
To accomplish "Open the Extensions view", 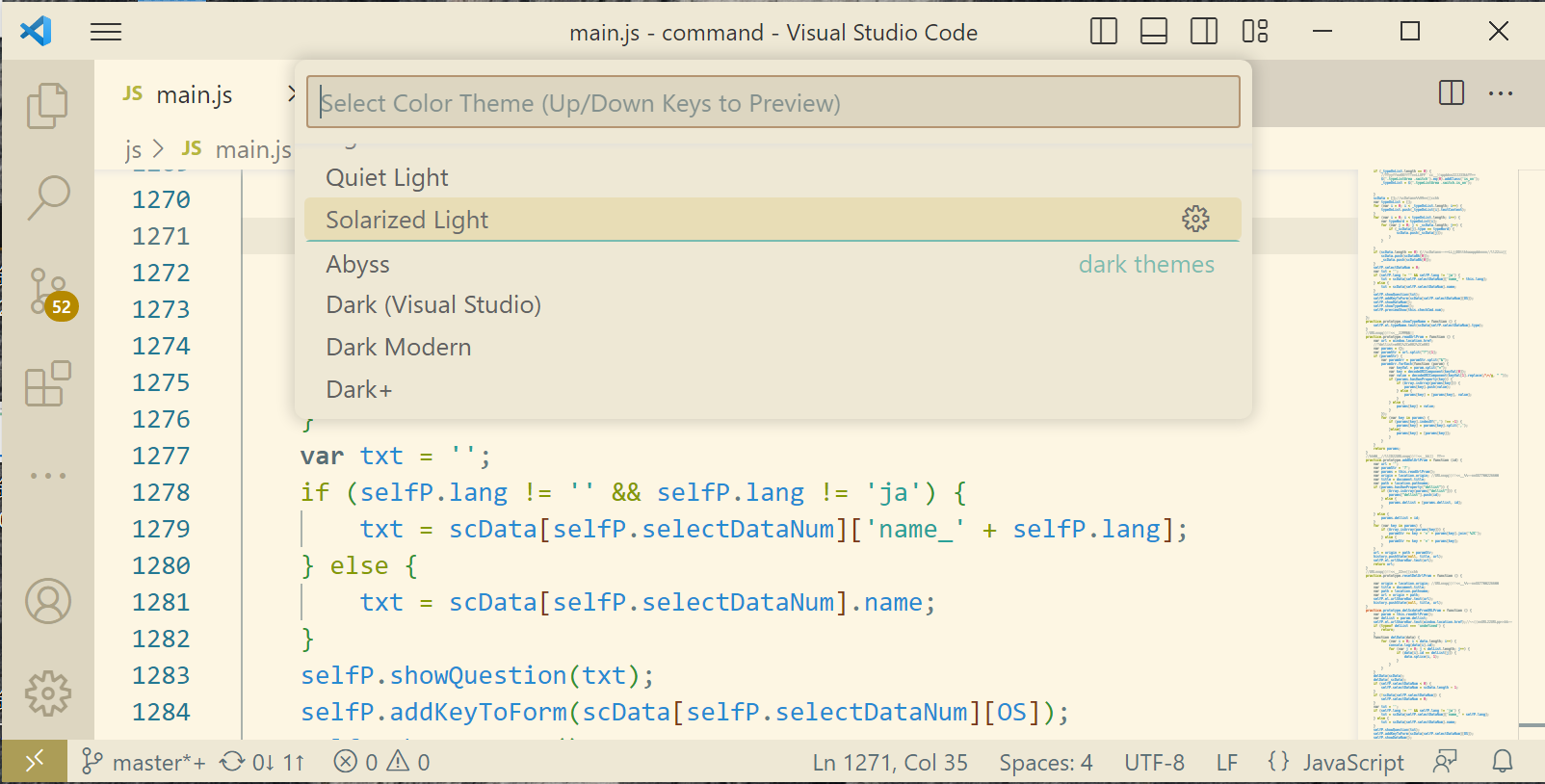I will click(47, 383).
